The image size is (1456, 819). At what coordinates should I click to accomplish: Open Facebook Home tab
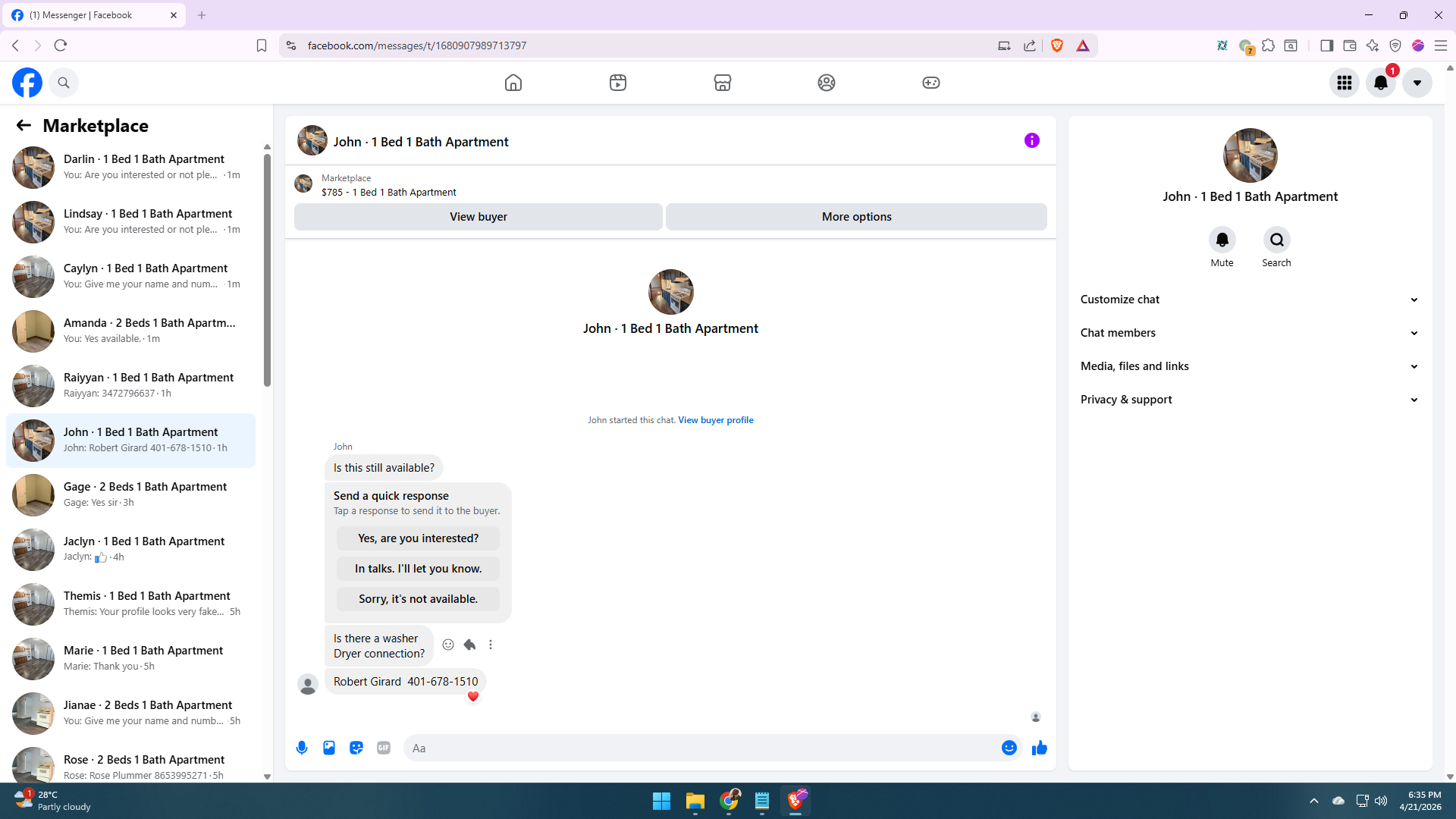(x=513, y=83)
